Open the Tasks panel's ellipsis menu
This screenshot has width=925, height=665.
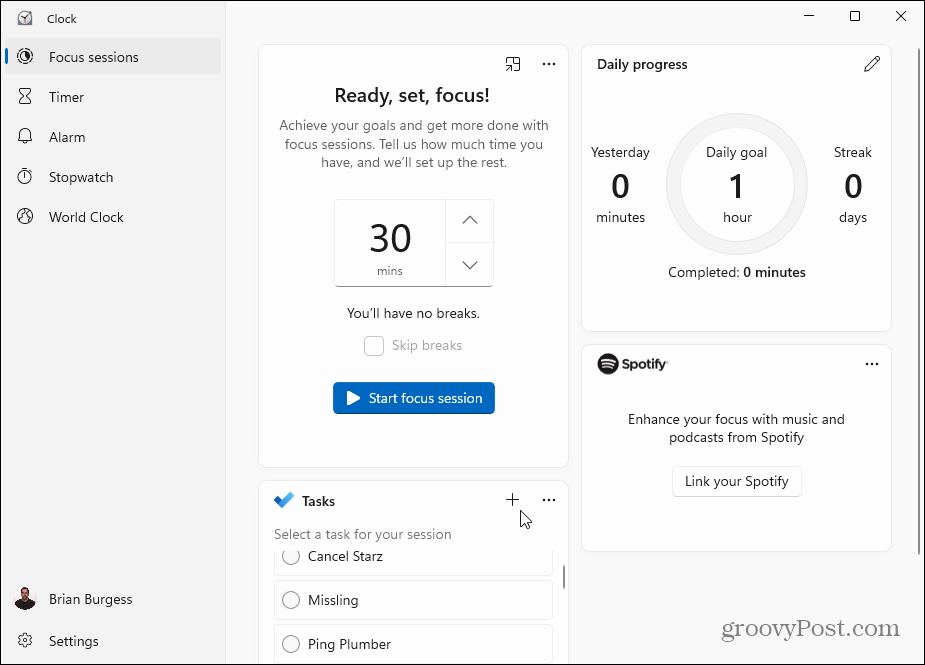point(548,499)
